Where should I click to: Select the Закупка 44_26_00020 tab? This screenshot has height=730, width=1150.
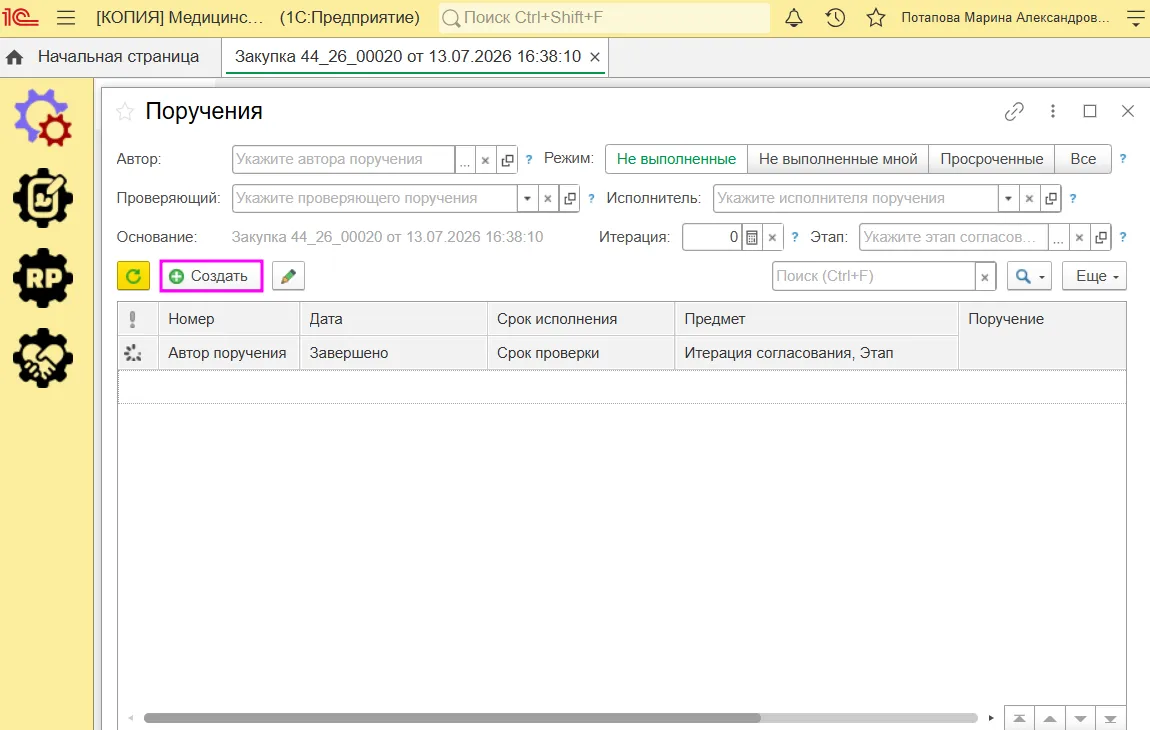click(x=408, y=56)
